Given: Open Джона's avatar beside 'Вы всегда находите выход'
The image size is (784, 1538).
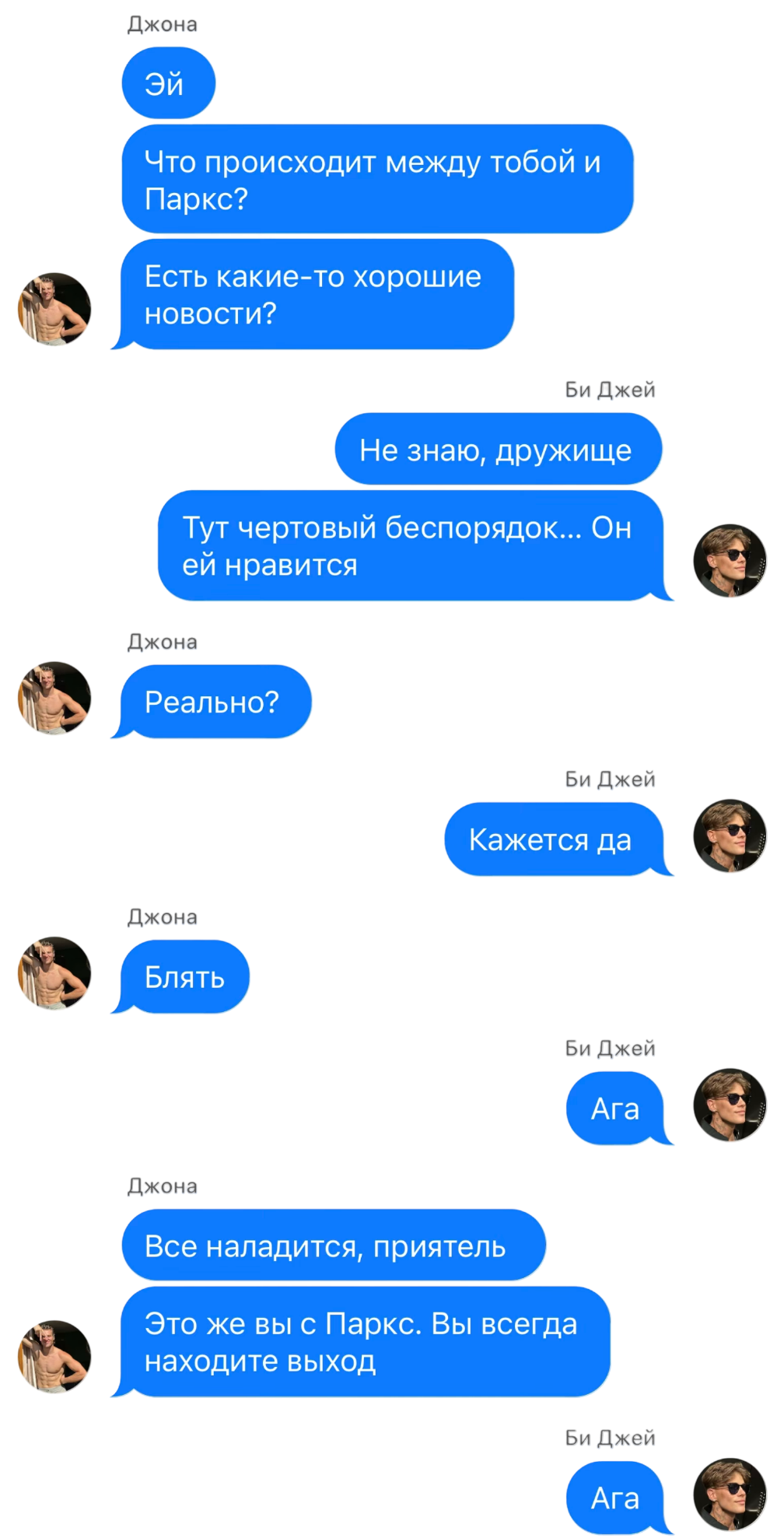Looking at the screenshot, I should pos(54,1356).
